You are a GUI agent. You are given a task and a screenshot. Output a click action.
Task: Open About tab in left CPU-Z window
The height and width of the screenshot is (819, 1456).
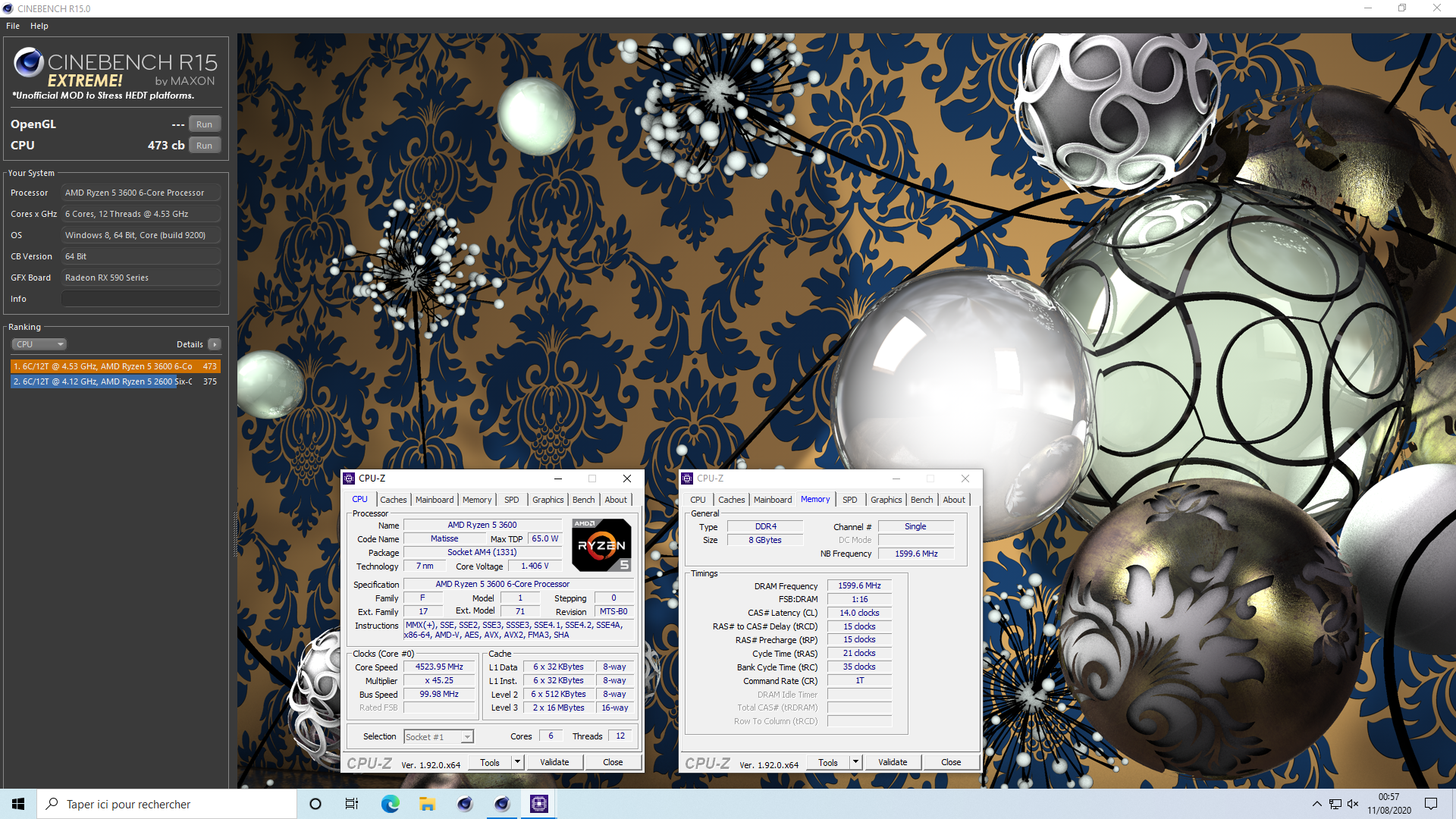coord(616,500)
